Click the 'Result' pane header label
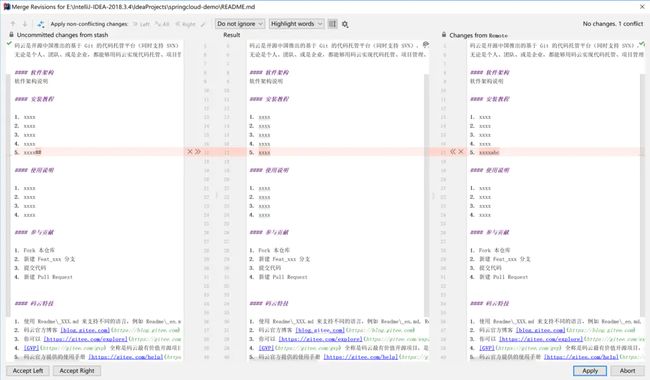 pyautogui.click(x=232, y=35)
